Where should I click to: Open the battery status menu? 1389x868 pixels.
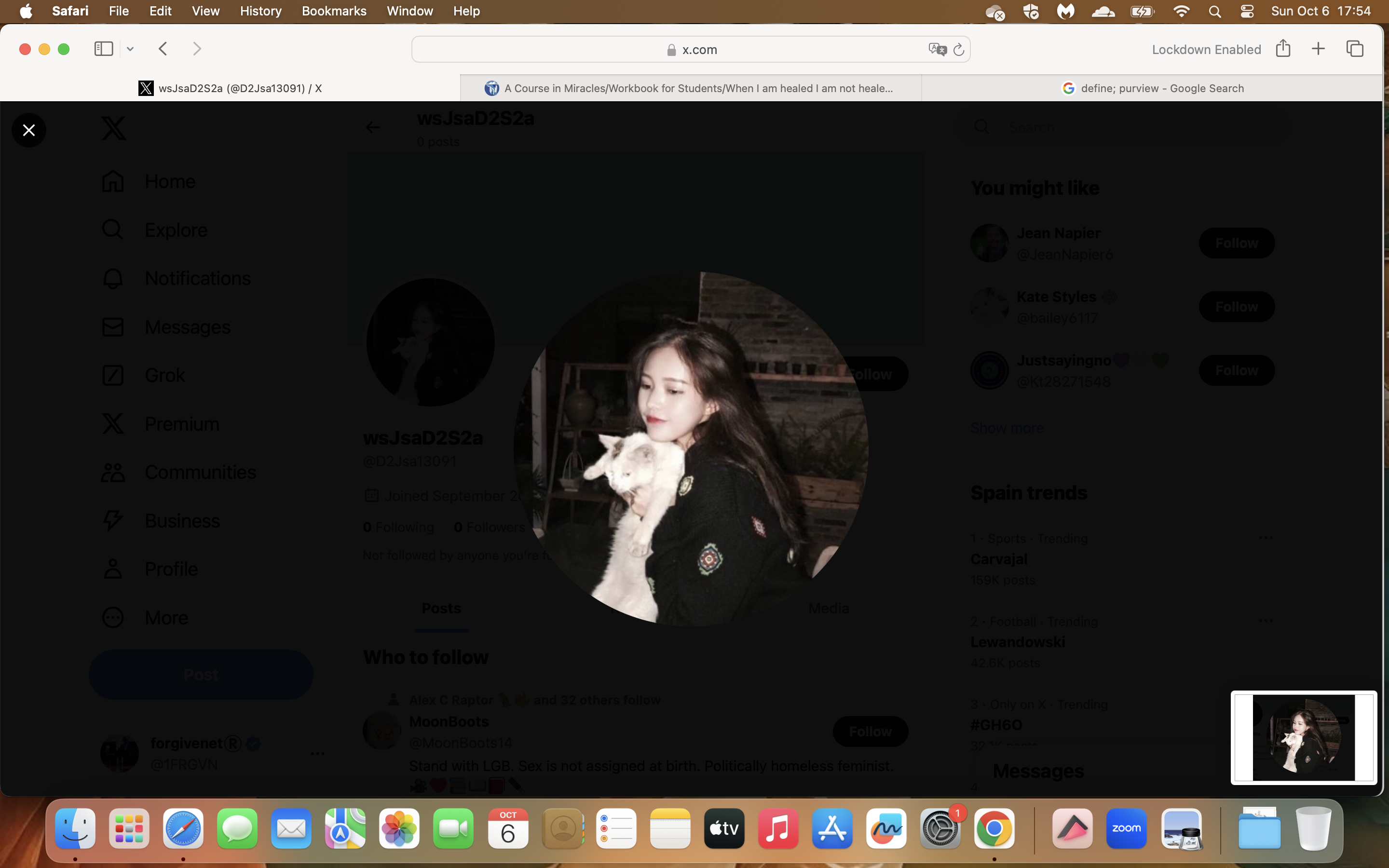coord(1142,11)
